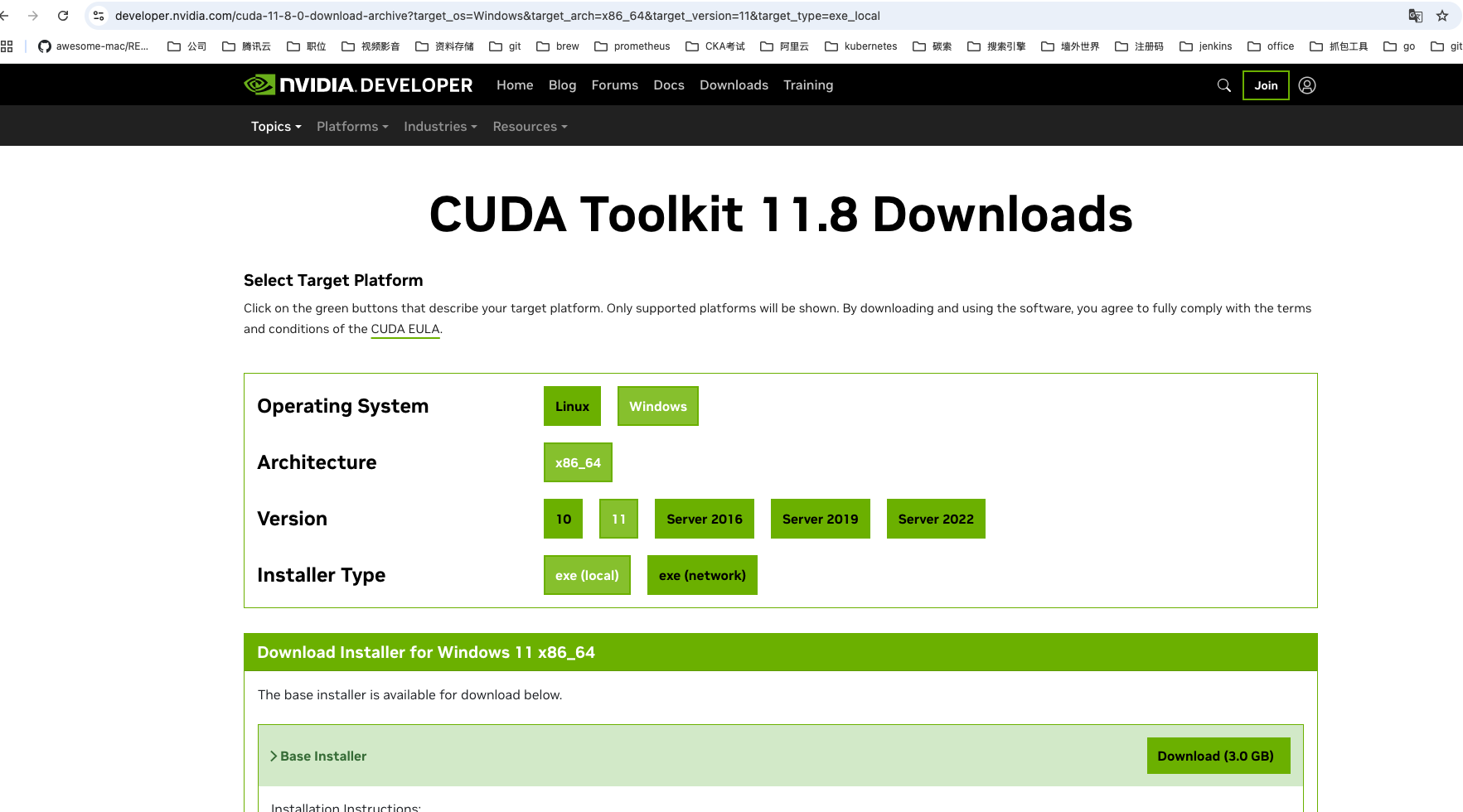This screenshot has height=812, width=1463.
Task: Click the browser back arrow
Action: pyautogui.click(x=4, y=16)
